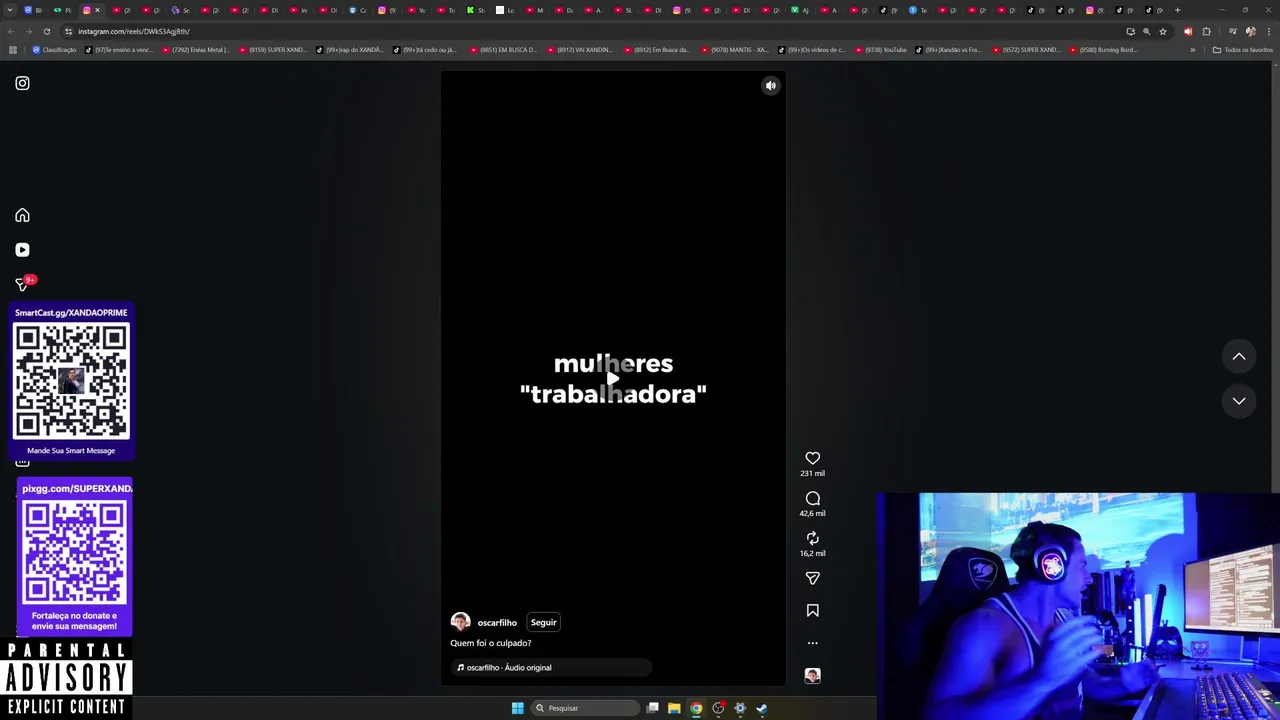This screenshot has width=1280, height=720.
Task: Open the '(9338) YouTube' bookmark
Action: coord(880,49)
